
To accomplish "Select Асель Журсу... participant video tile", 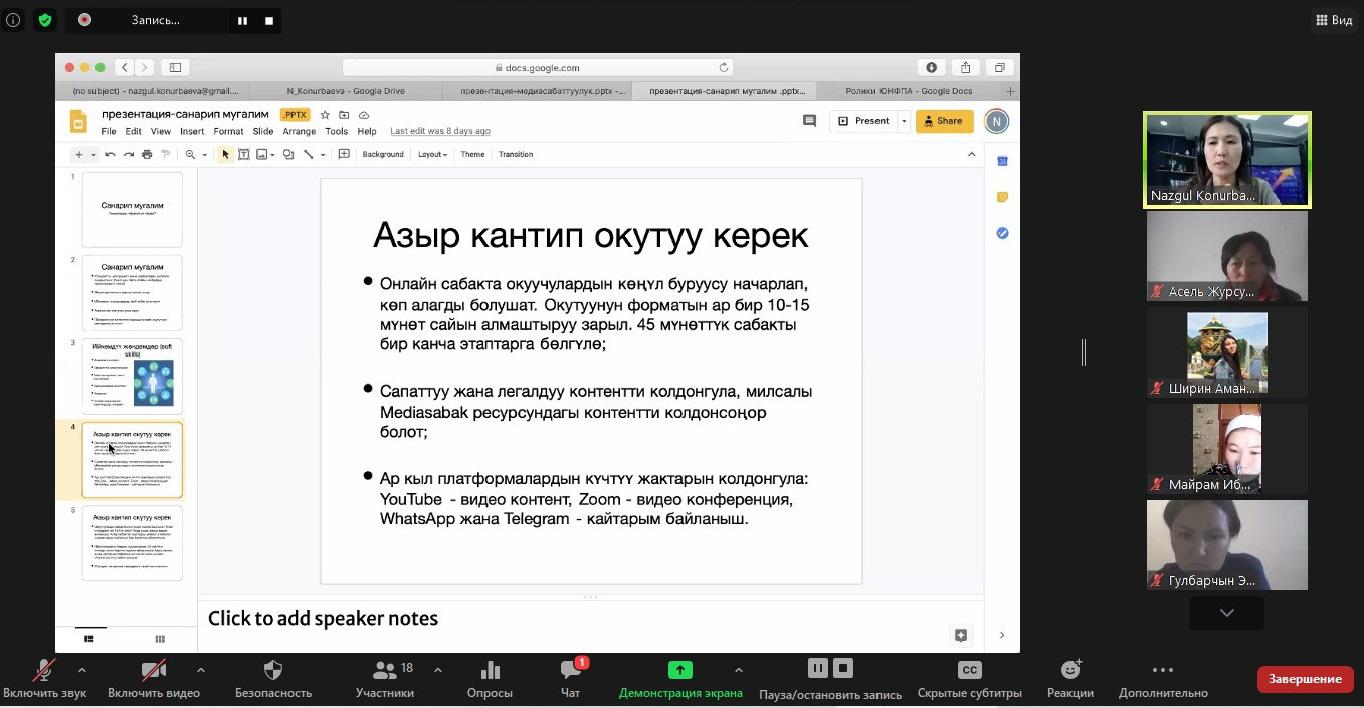I will (1227, 256).
